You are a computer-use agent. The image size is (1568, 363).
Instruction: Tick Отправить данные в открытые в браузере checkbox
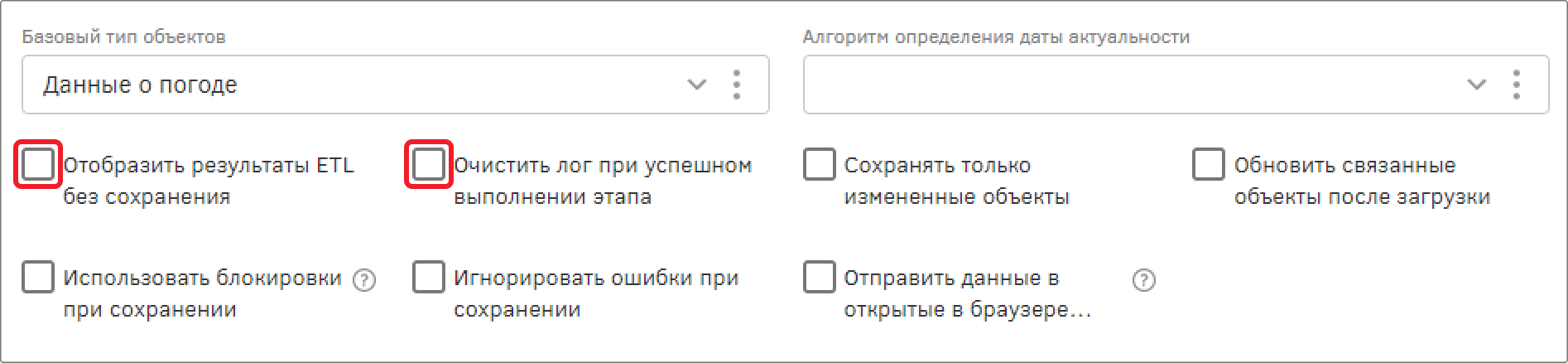coord(819,277)
